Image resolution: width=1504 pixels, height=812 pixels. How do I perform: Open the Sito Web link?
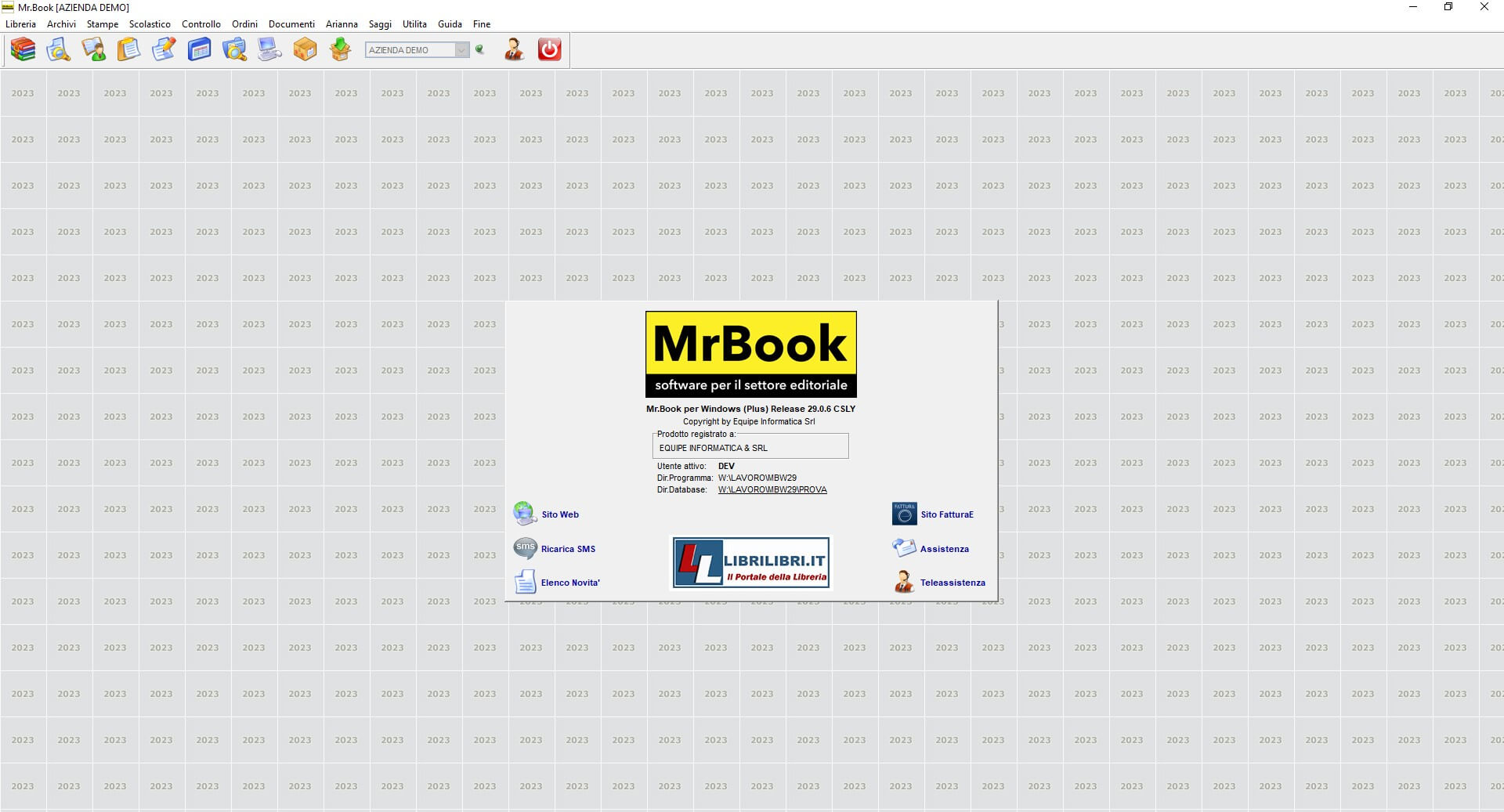point(560,514)
